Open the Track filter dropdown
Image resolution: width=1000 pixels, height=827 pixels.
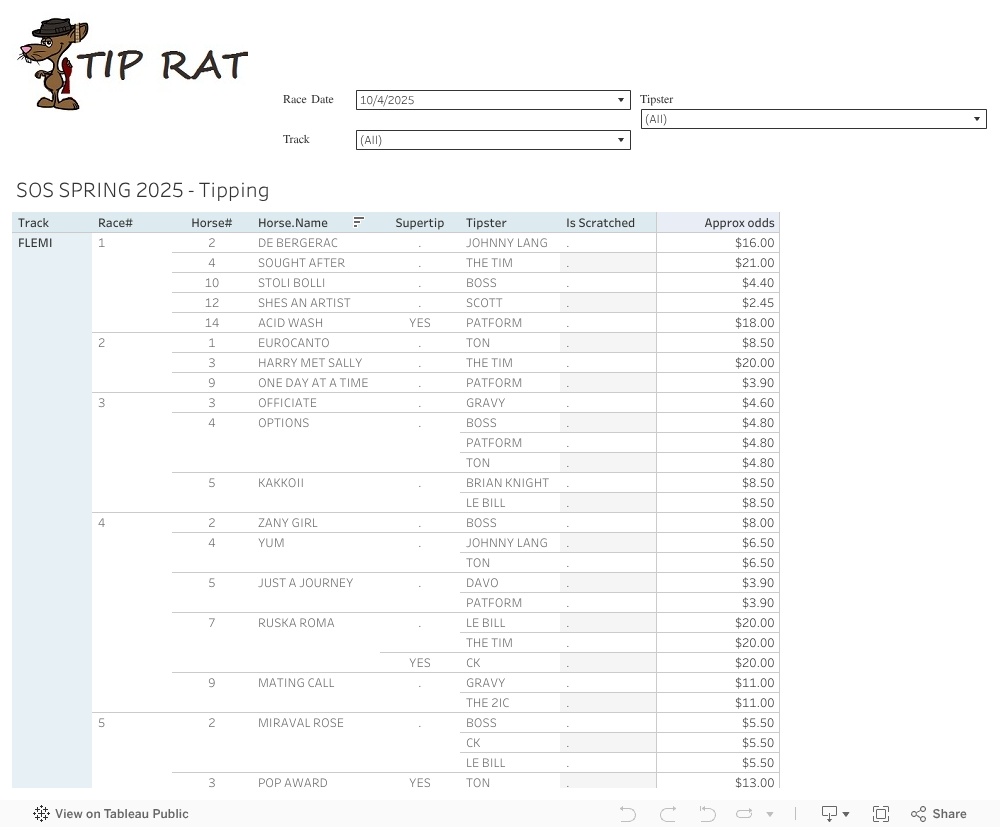coord(493,140)
